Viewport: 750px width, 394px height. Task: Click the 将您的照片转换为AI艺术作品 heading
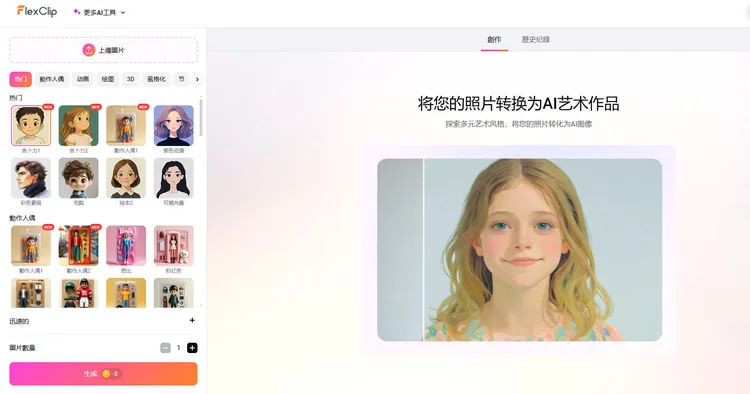(x=518, y=103)
